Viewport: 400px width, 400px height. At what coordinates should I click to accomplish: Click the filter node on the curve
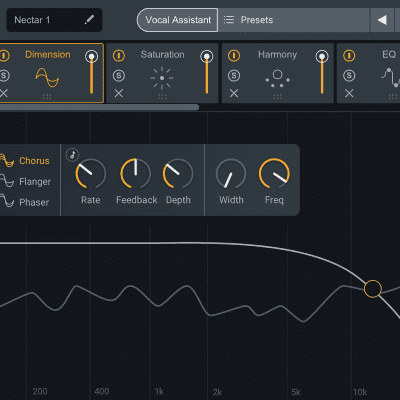tap(373, 289)
